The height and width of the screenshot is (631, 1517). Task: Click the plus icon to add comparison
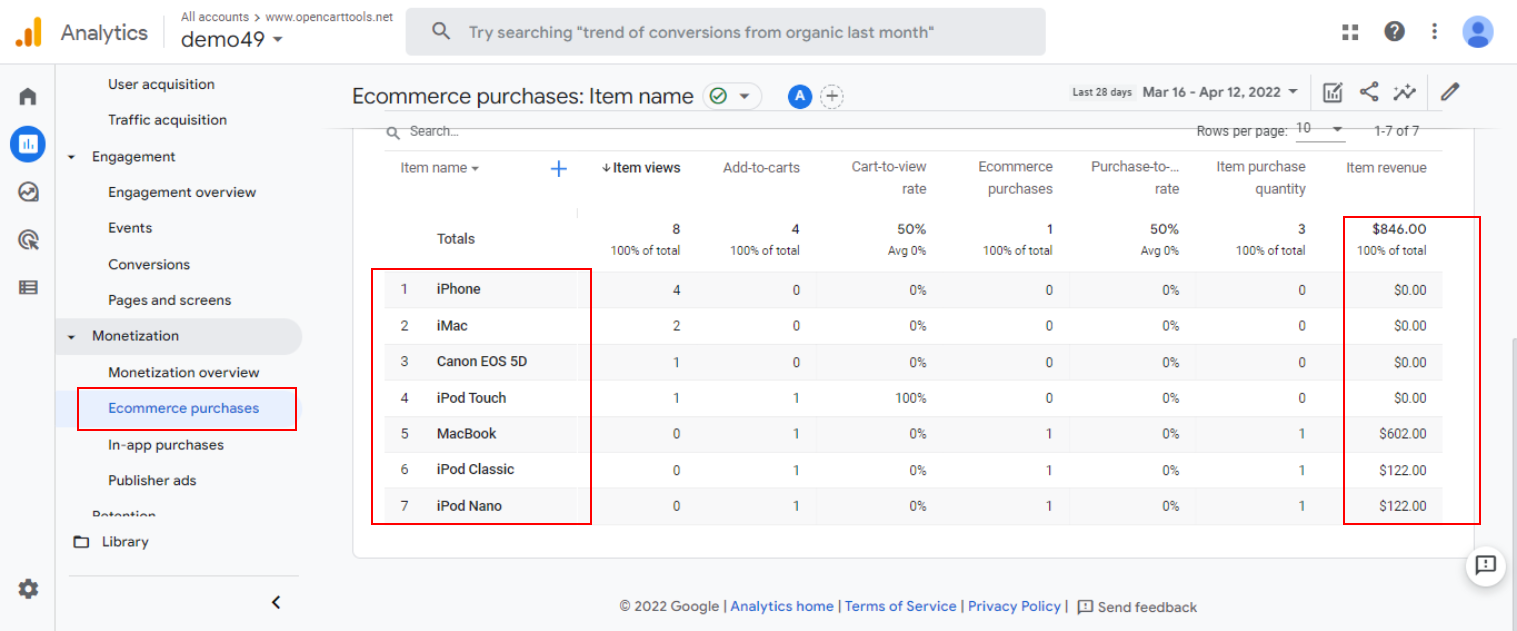(832, 96)
